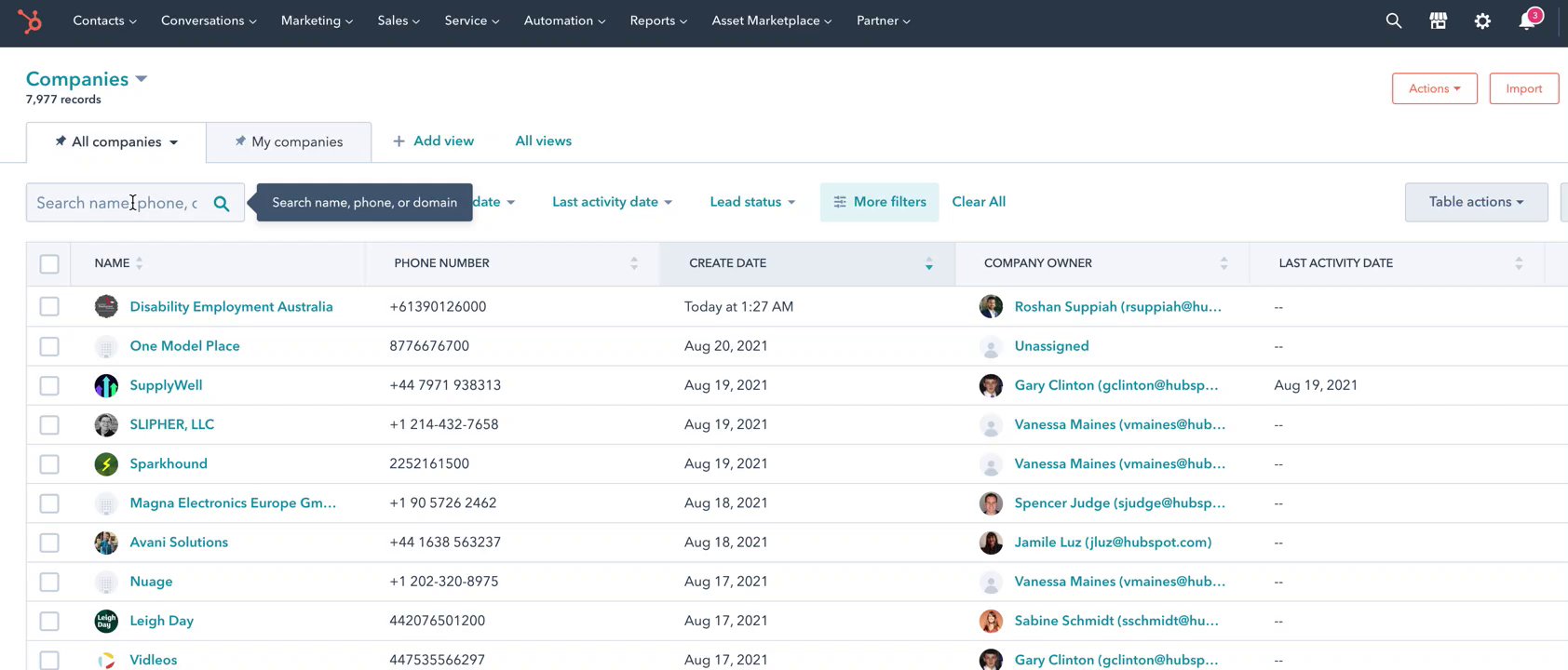1568x670 pixels.
Task: Click the Avani Solutions company logo
Action: pyautogui.click(x=106, y=543)
